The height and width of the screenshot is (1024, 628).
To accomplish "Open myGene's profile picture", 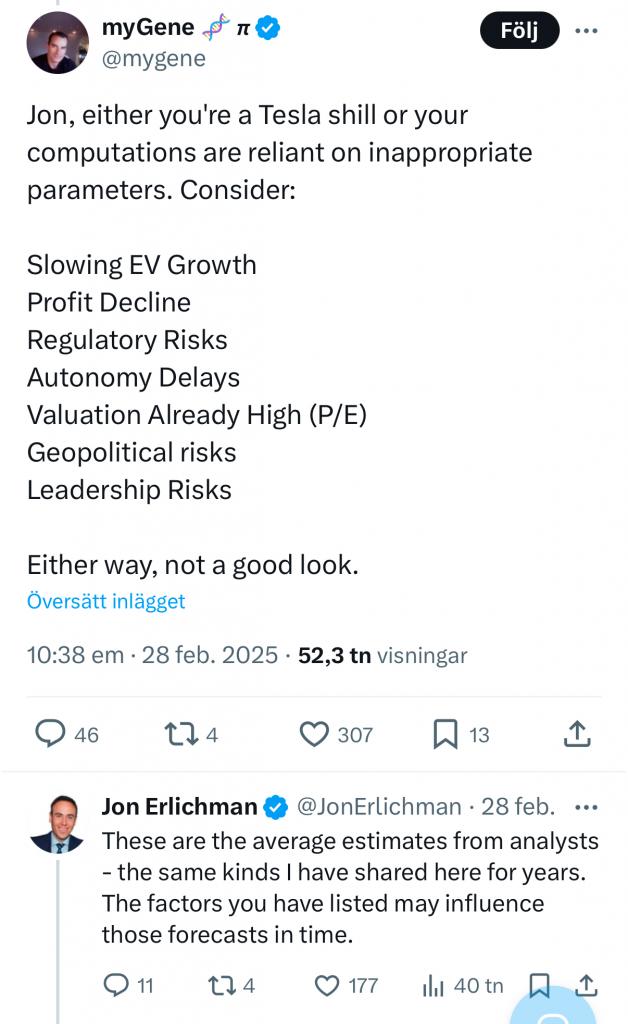I will [x=57, y=44].
